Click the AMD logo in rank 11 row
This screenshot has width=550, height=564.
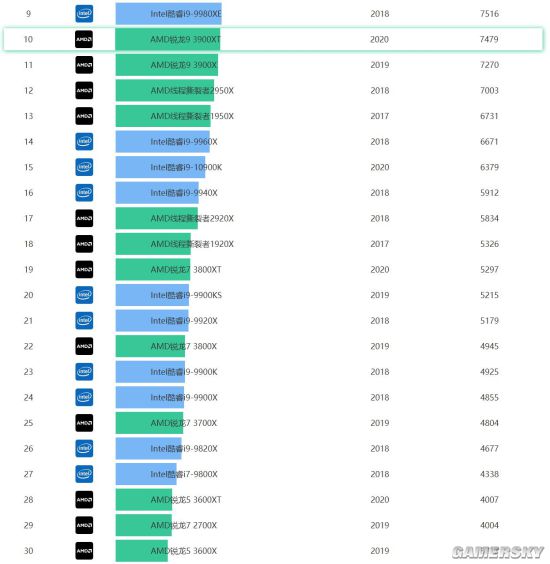click(x=84, y=65)
